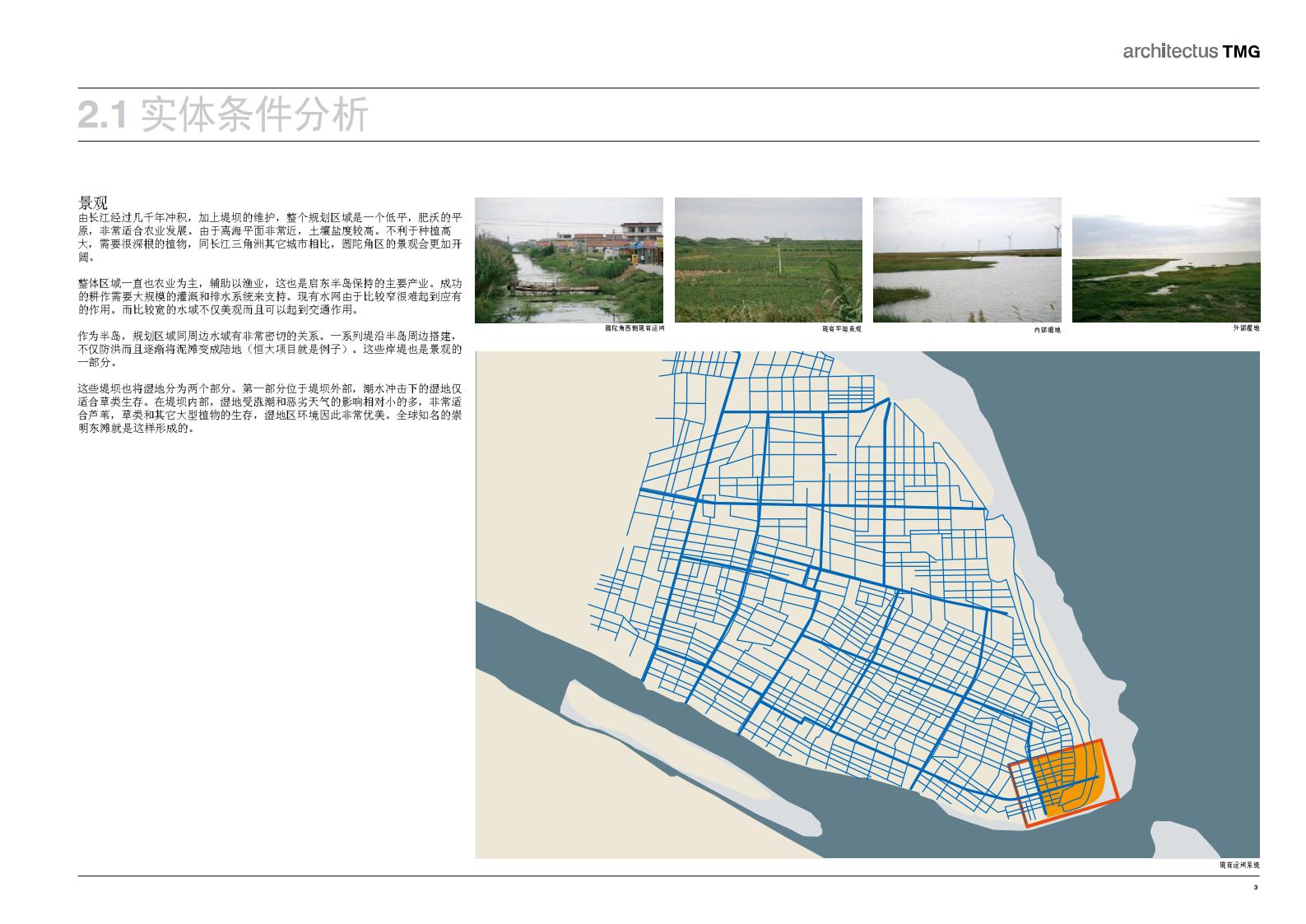Click the caption '外部湿地'
The width and height of the screenshot is (1306, 924).
pyautogui.click(x=1247, y=328)
